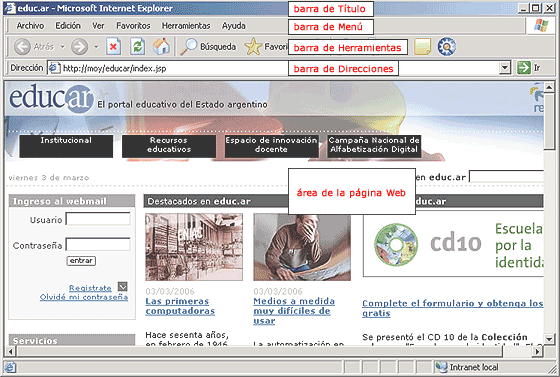The height and width of the screenshot is (377, 560).
Task: Click the page icon beside the URL
Action: click(54, 68)
